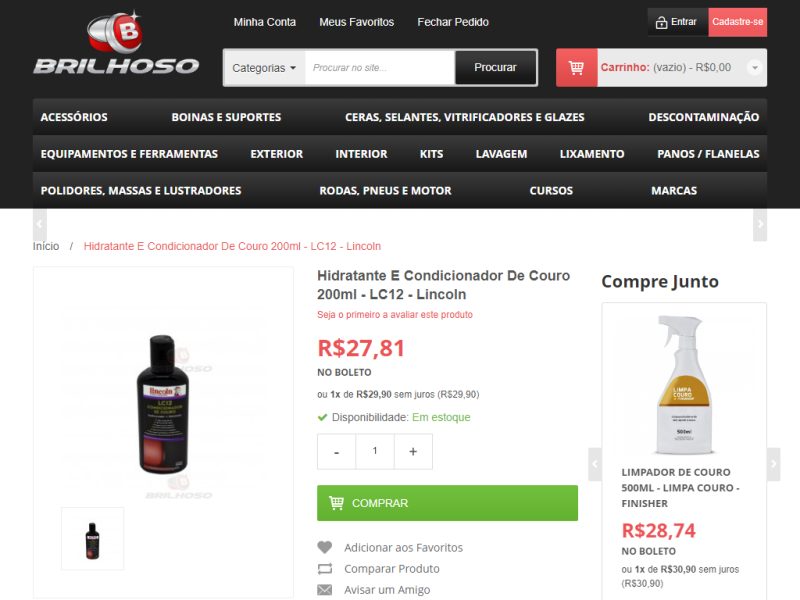Show previous Compre Junto product arrow
Image resolution: width=800 pixels, height=600 pixels.
(595, 464)
